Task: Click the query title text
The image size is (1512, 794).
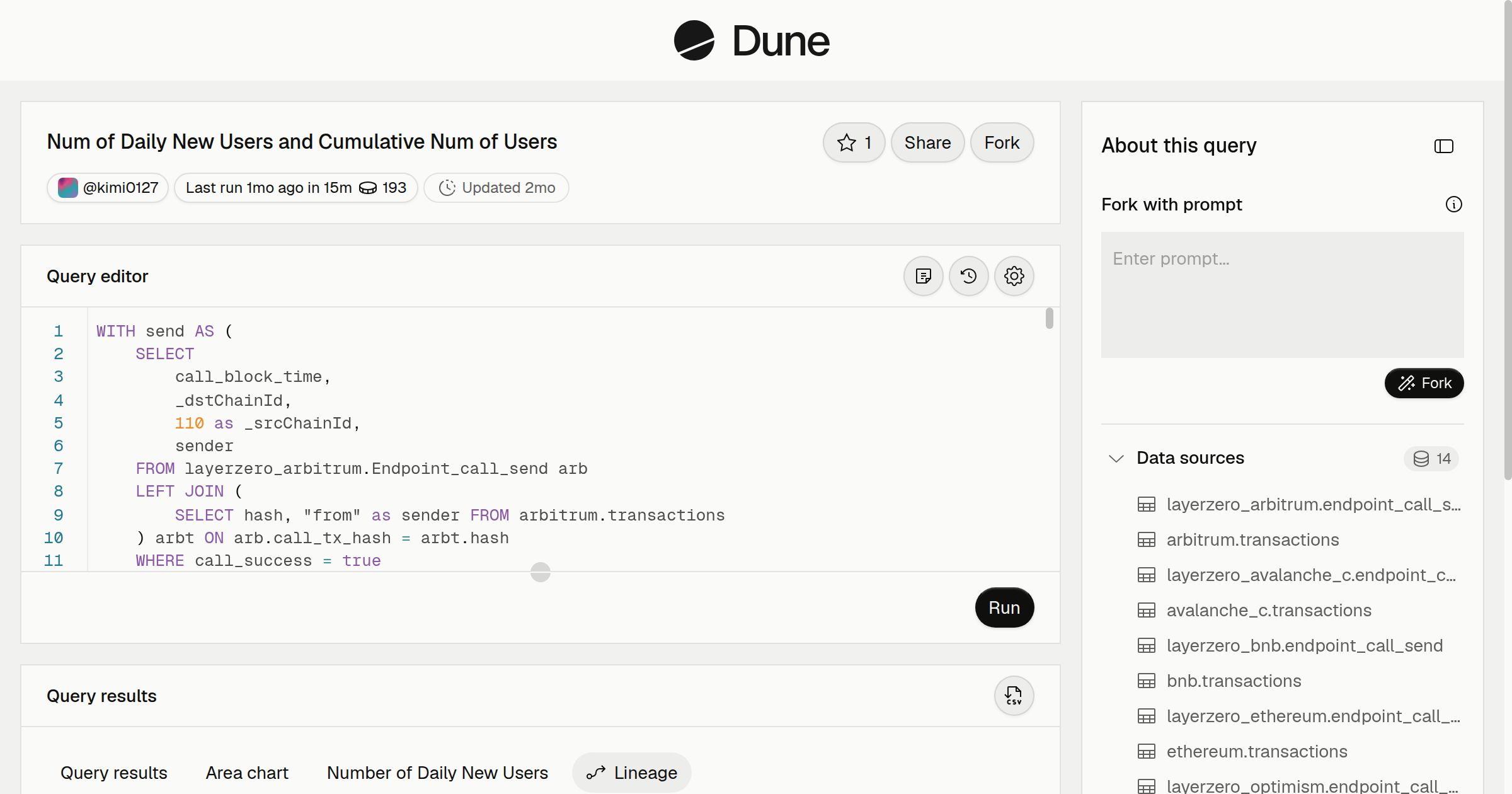Action: [x=302, y=142]
